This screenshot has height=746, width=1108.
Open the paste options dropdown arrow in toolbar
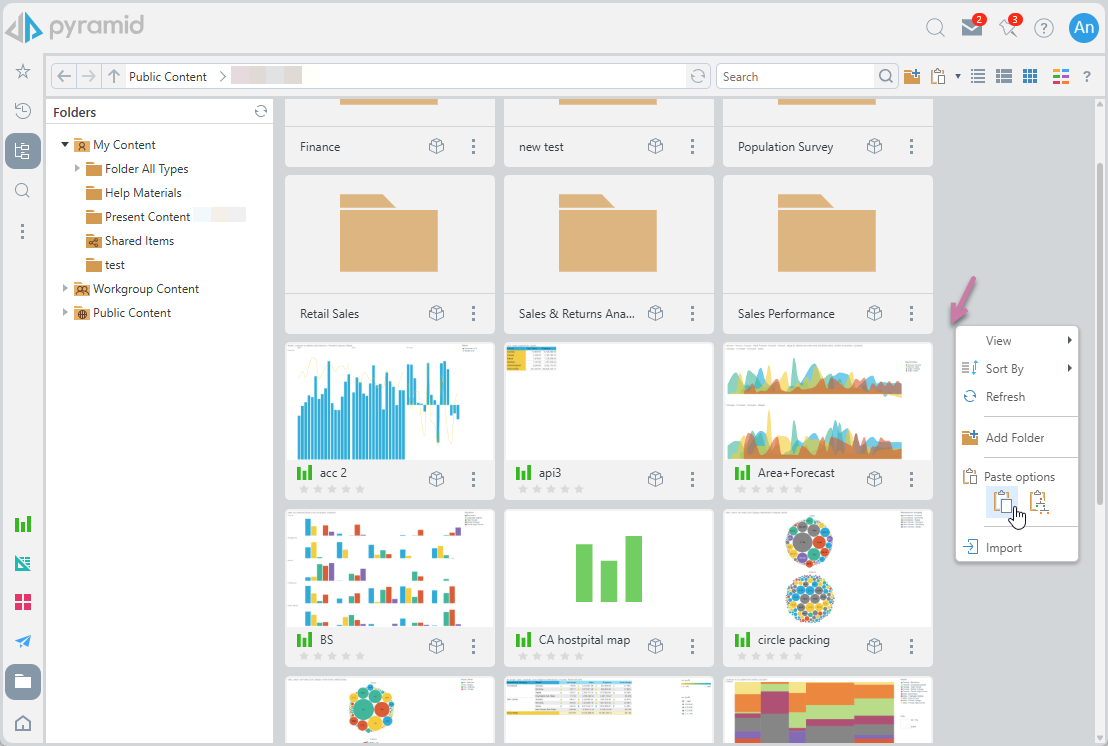(958, 77)
